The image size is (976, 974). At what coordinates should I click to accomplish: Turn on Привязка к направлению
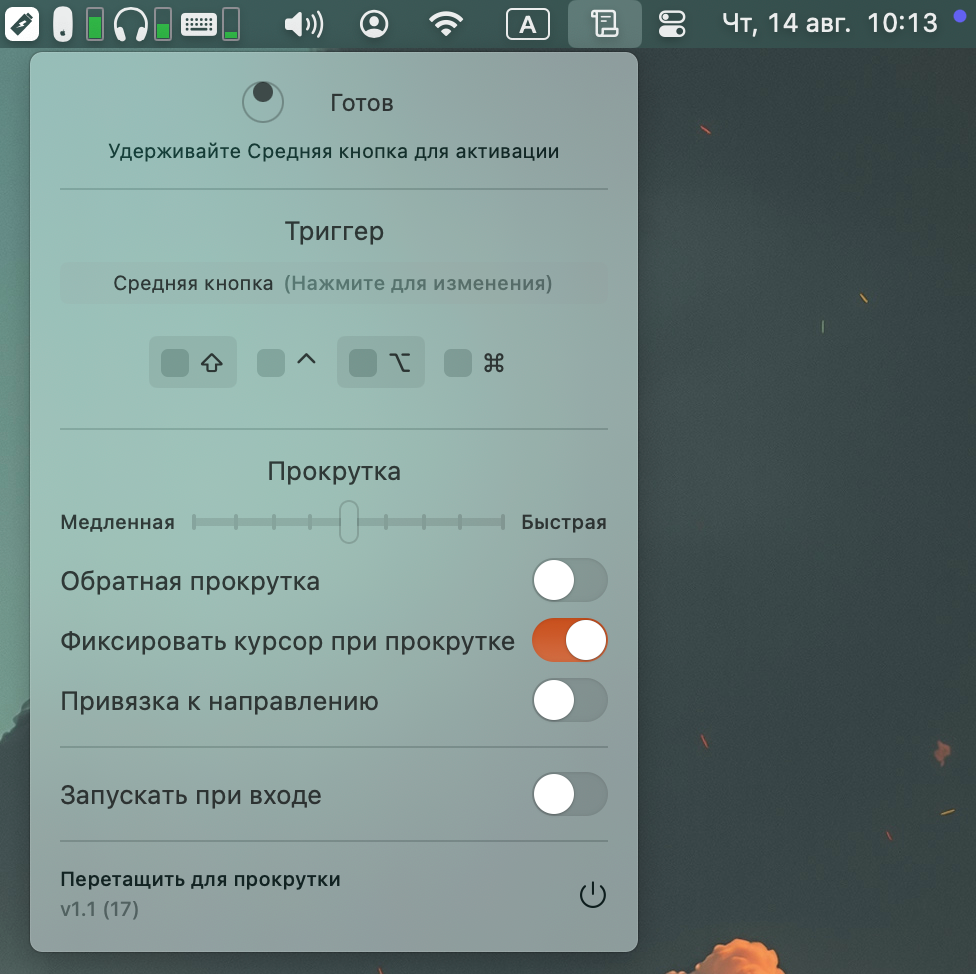(569, 701)
